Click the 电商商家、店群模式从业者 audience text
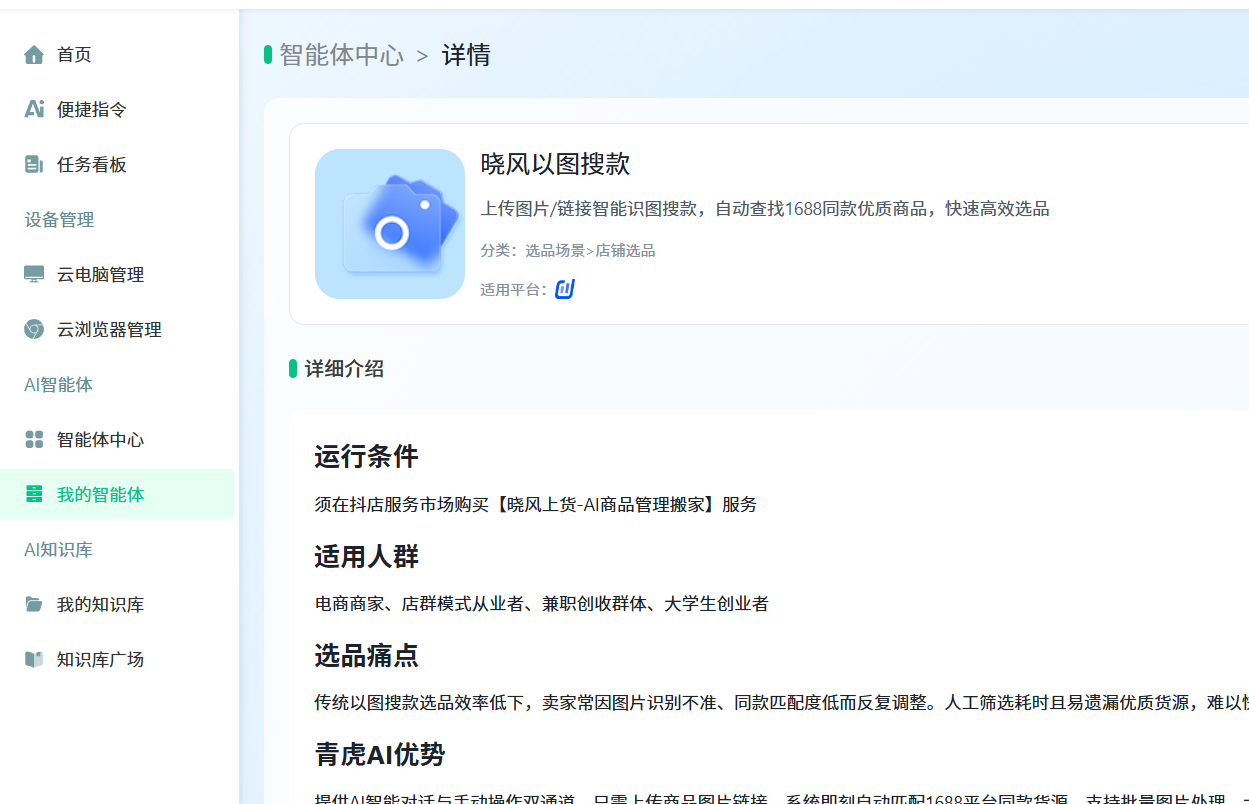This screenshot has width=1249, height=804. pos(541,604)
